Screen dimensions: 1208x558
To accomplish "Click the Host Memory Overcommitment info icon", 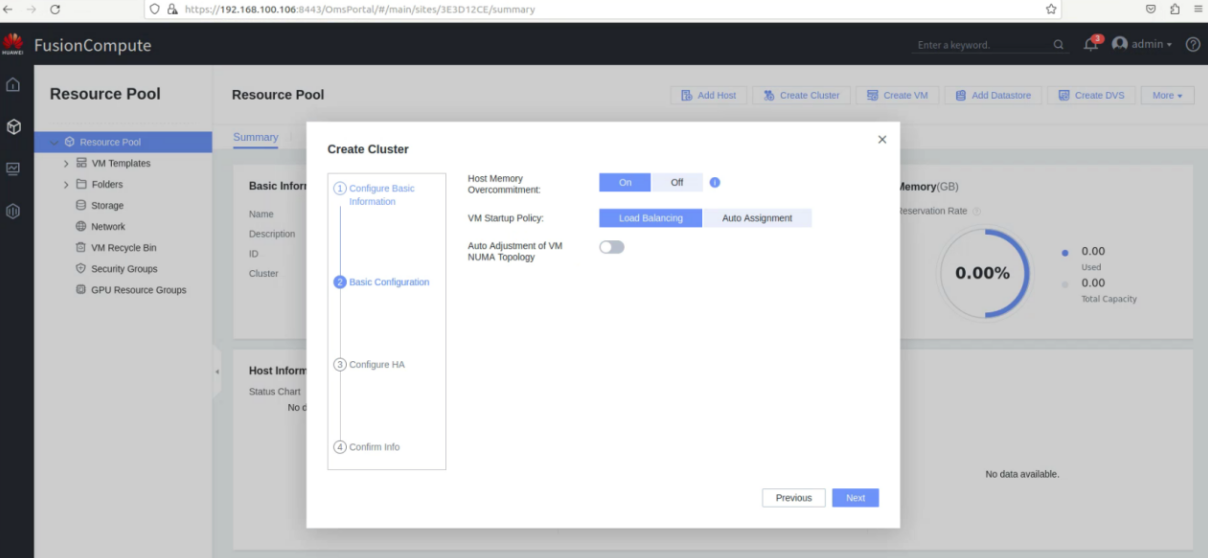I will coord(715,182).
